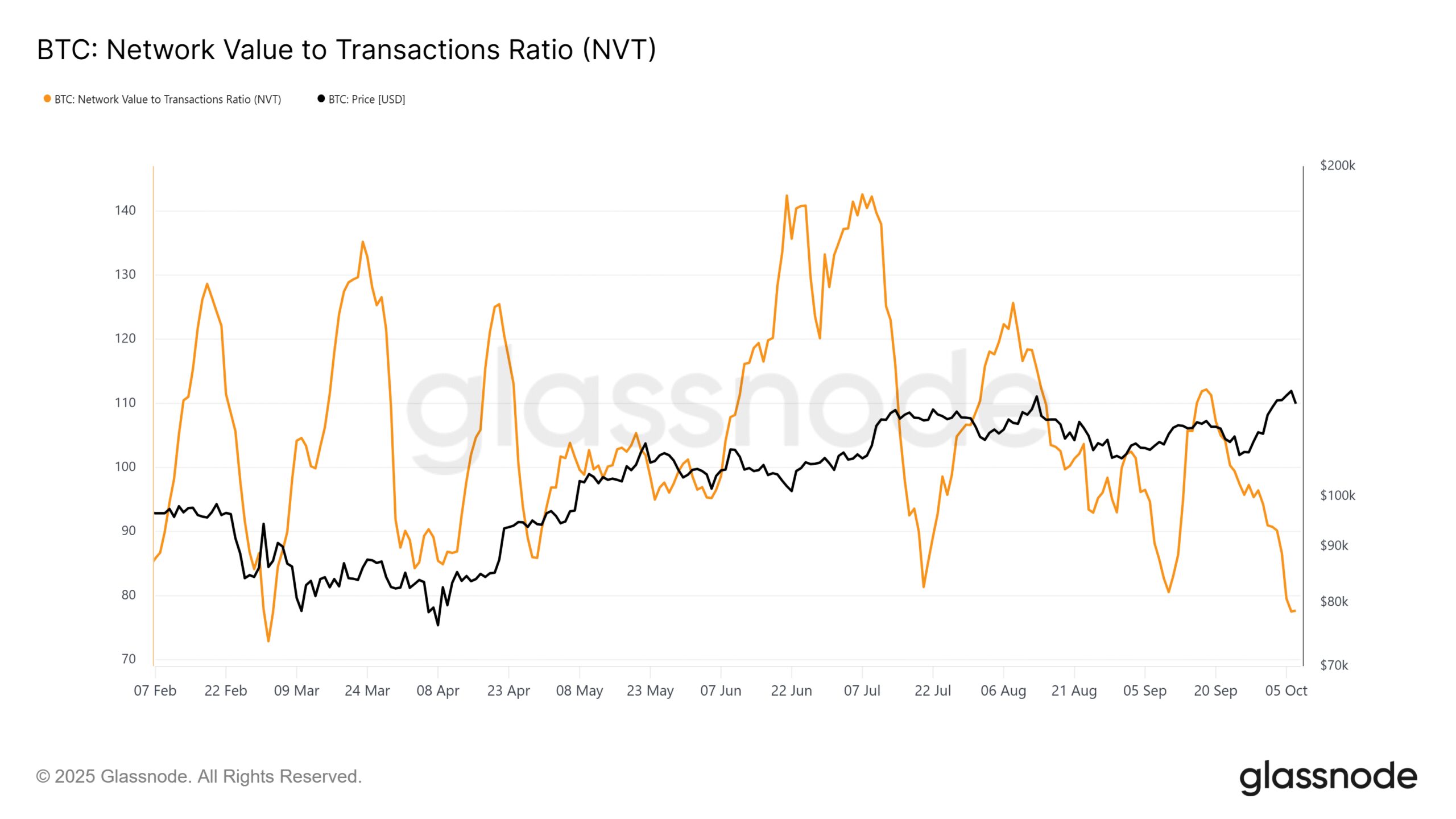Select the 20 Sep date label

[1215, 690]
